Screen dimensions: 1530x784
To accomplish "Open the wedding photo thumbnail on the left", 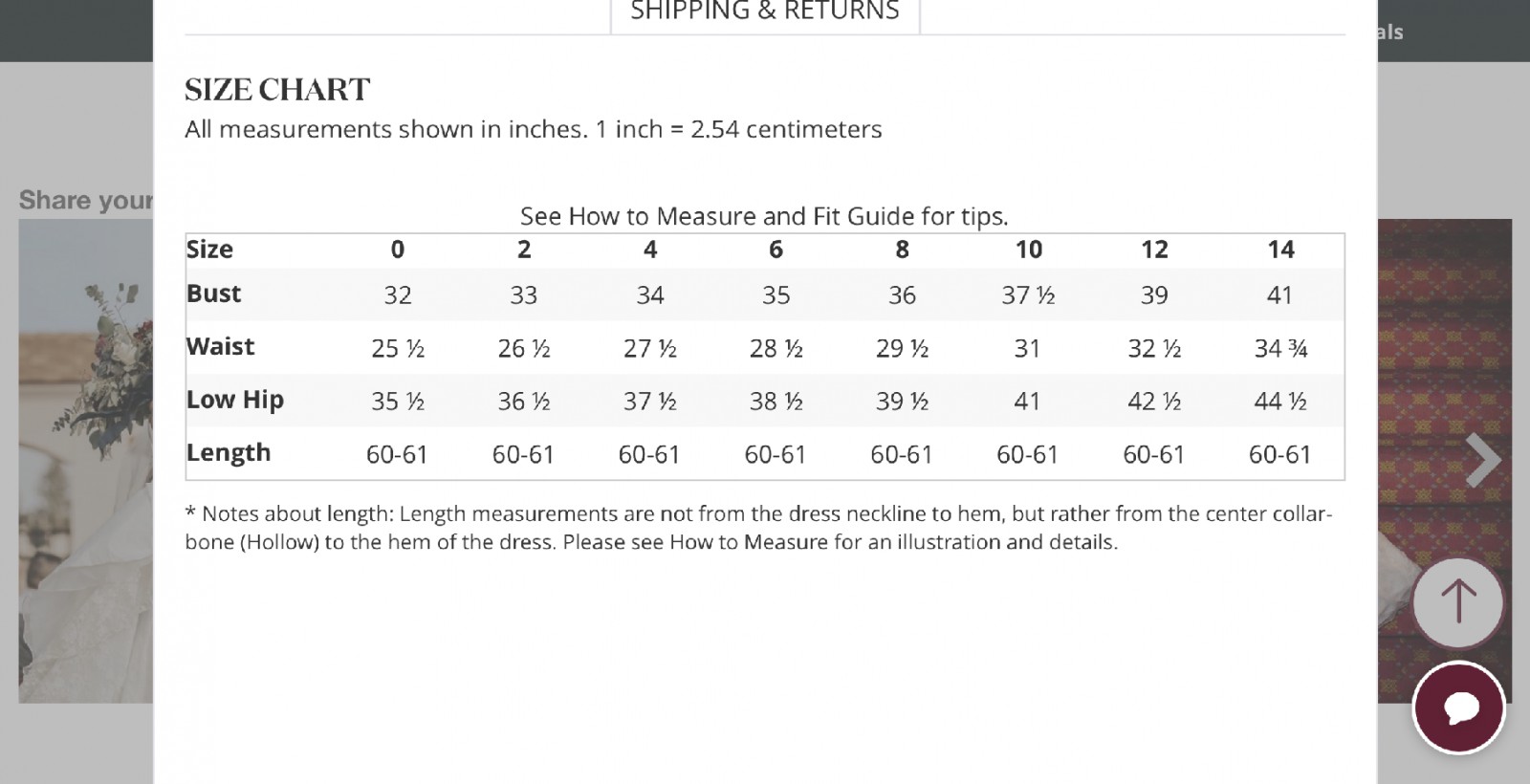I will point(86,461).
